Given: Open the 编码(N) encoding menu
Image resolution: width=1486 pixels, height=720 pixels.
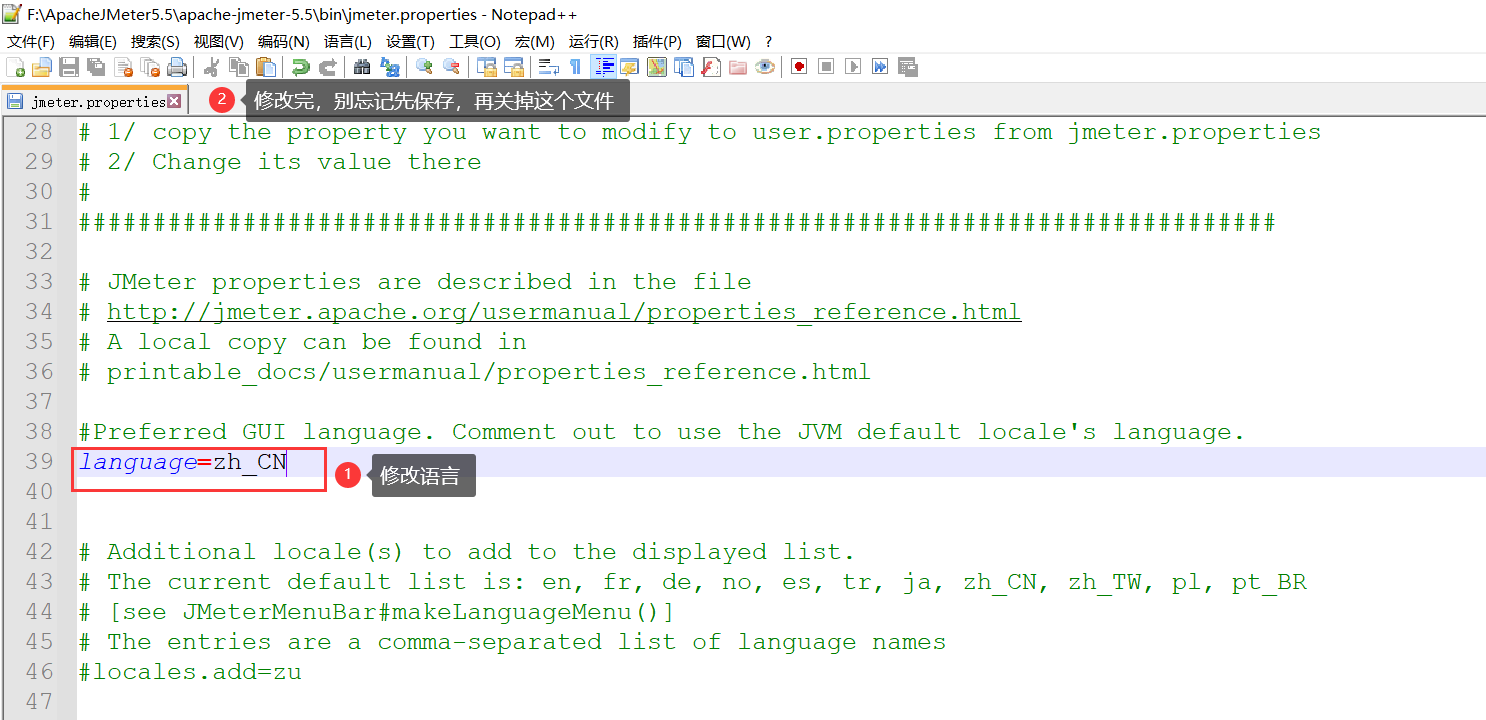Looking at the screenshot, I should [284, 42].
